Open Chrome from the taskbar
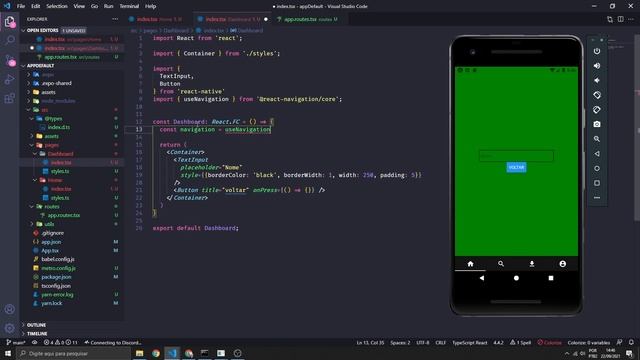This screenshot has height=360, width=640. 156,353
